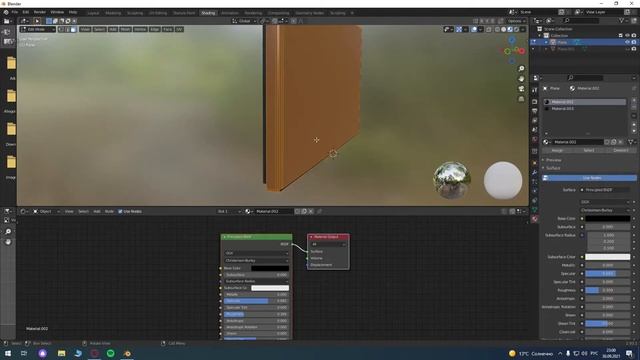The image size is (640, 360).
Task: Click the Select button in material panel
Action: tap(589, 151)
